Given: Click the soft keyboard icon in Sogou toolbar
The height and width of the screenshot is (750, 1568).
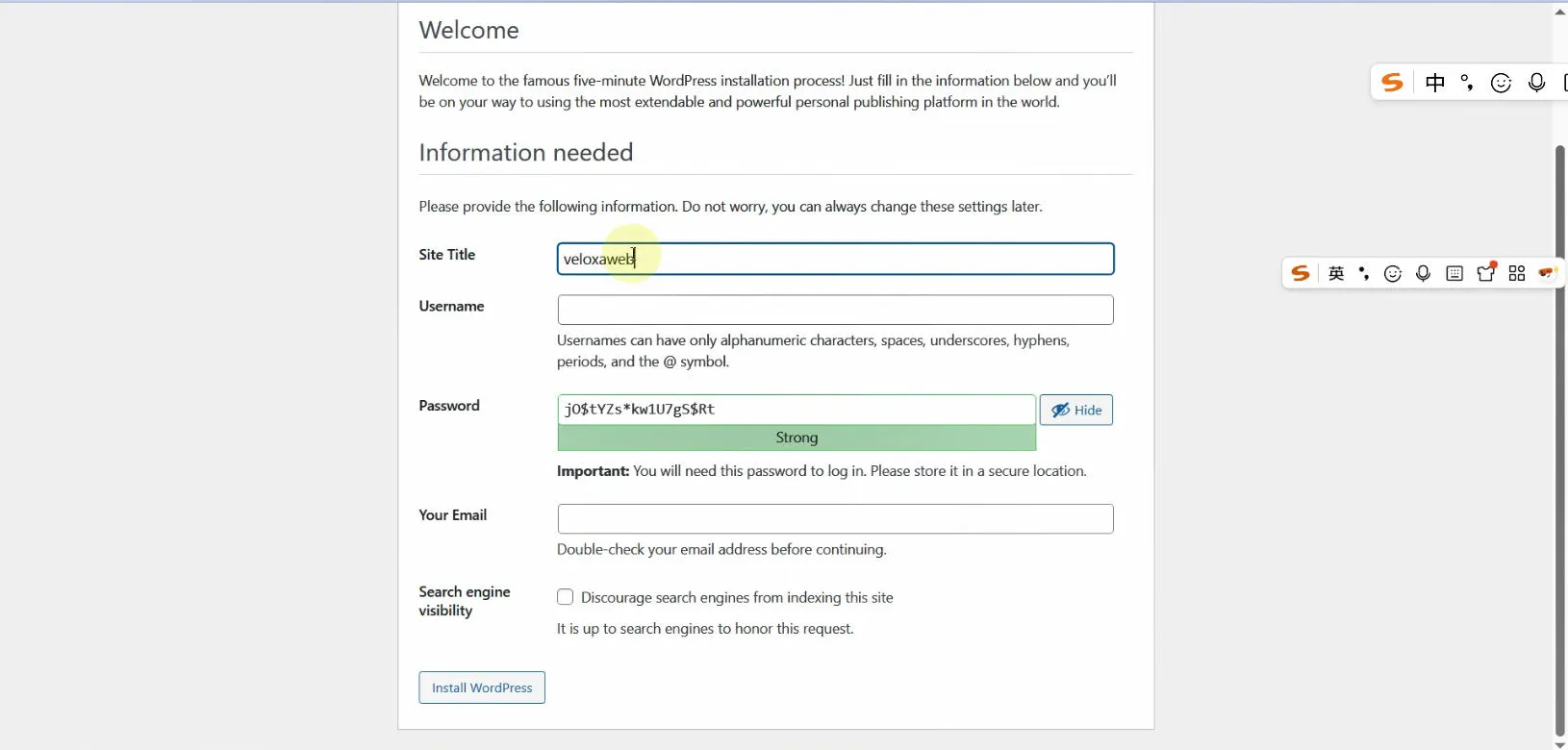Looking at the screenshot, I should point(1454,274).
